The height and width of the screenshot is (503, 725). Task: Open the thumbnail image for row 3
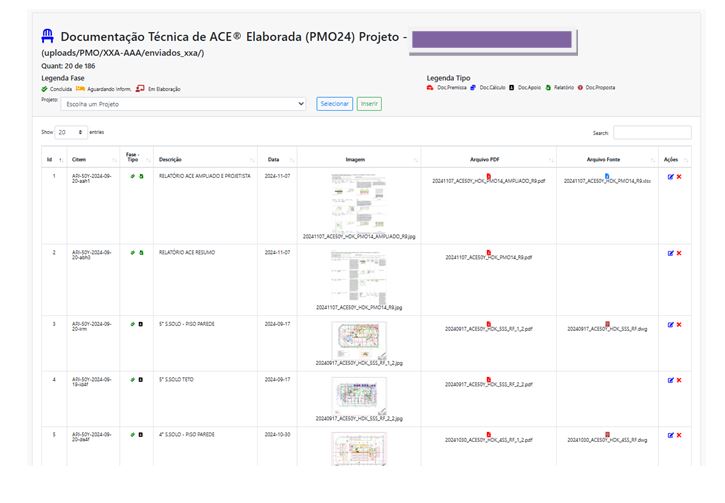[358, 340]
